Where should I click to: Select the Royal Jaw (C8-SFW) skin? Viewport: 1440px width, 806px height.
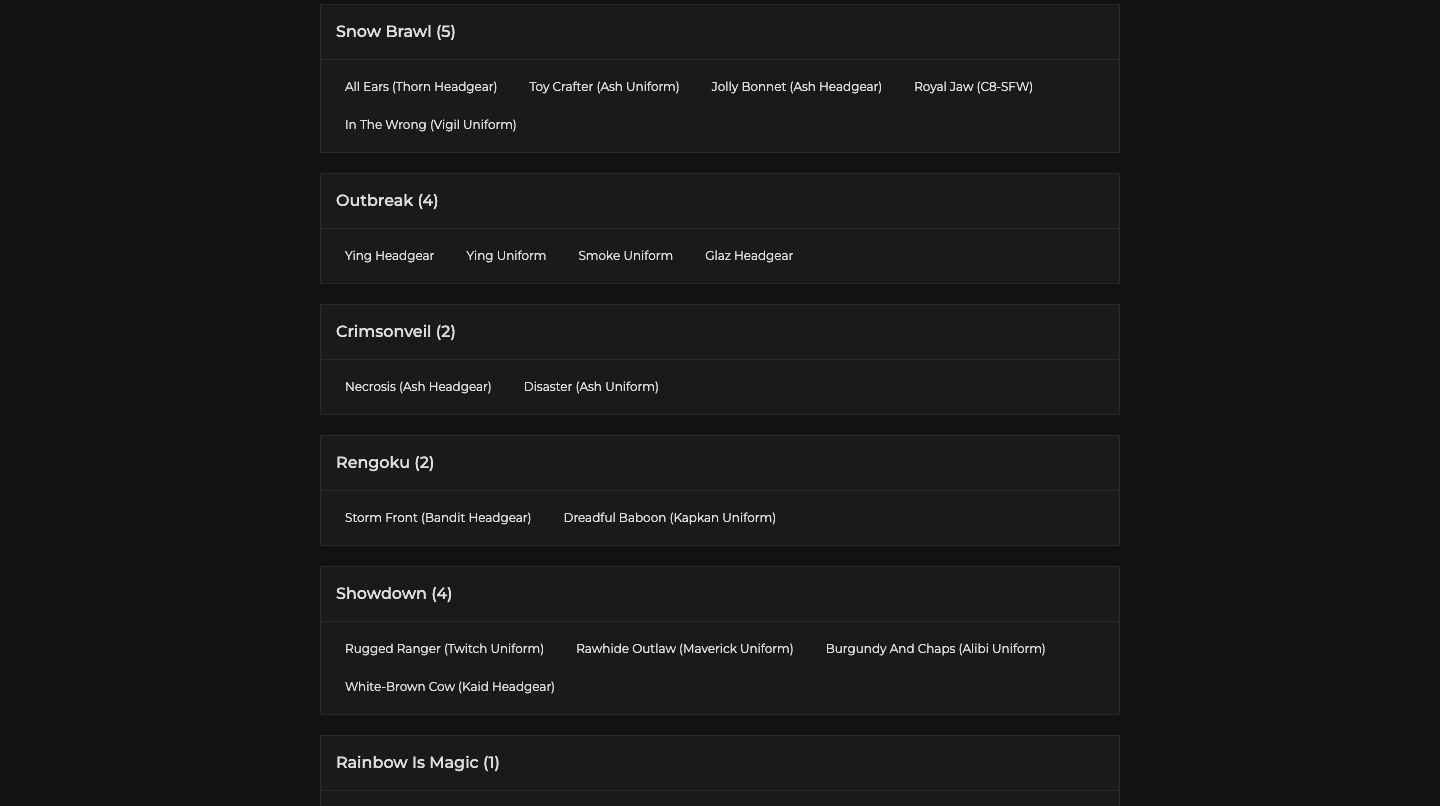[973, 87]
